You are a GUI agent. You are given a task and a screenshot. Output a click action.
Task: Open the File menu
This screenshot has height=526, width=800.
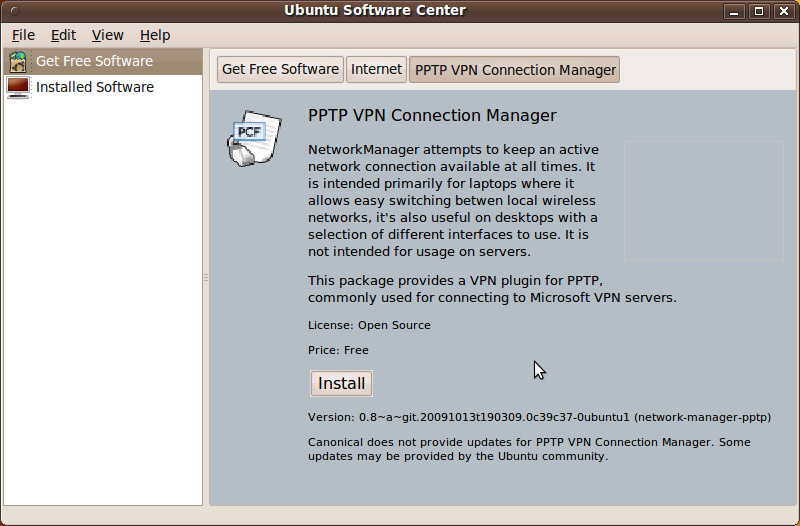(x=23, y=35)
